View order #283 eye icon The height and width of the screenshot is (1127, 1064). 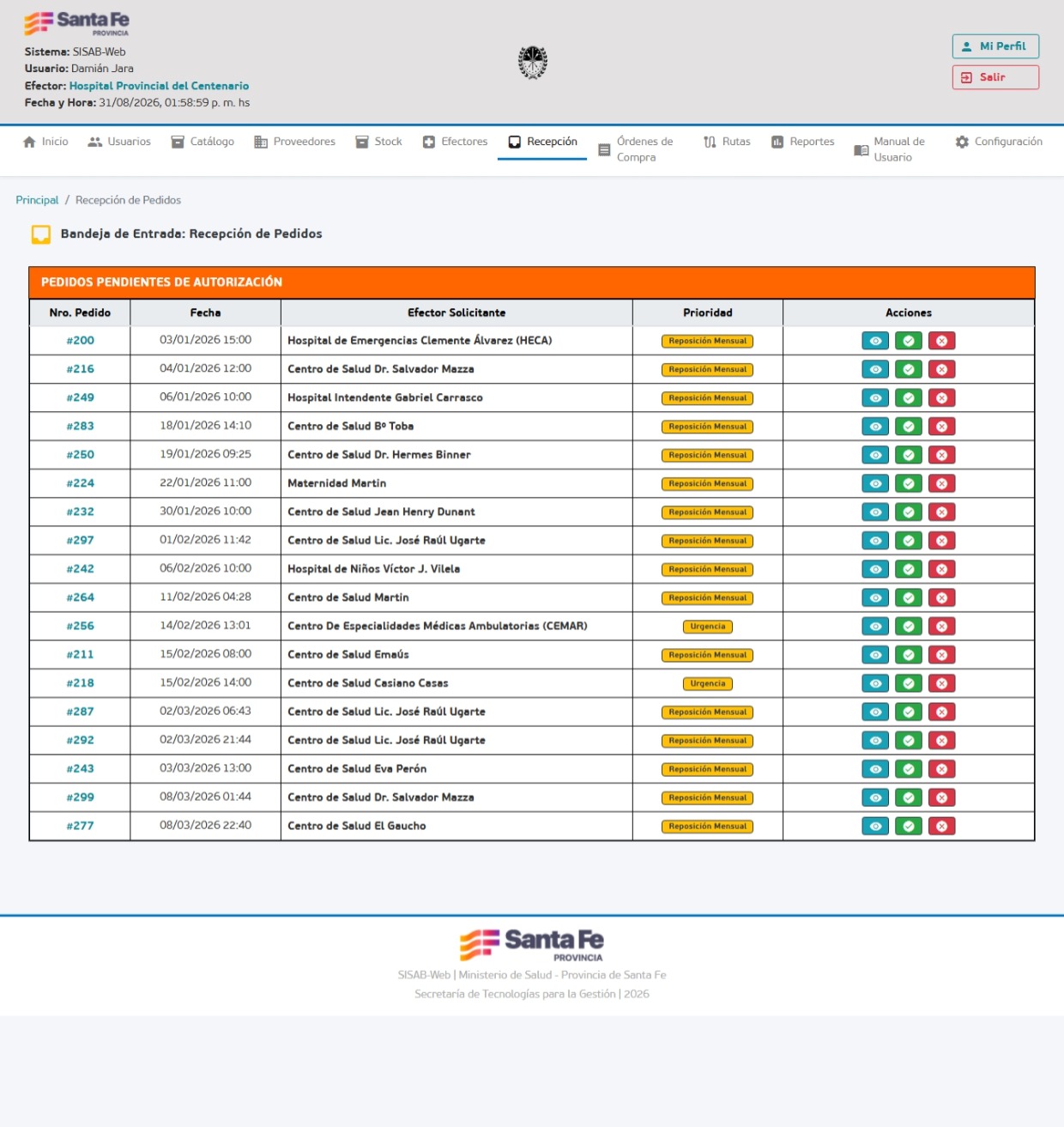(875, 427)
